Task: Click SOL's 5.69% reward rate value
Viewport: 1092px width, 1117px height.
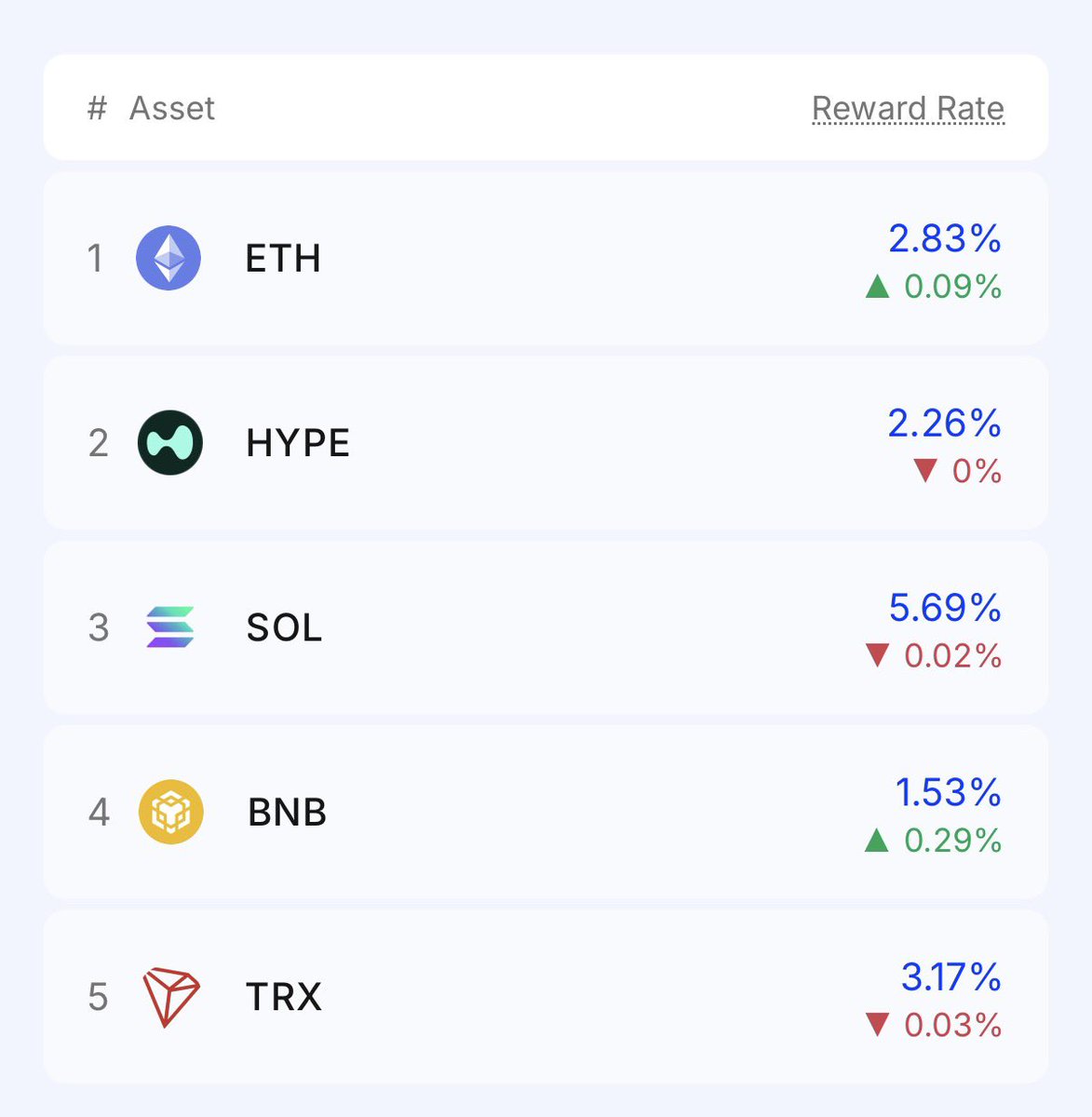Action: [x=945, y=608]
